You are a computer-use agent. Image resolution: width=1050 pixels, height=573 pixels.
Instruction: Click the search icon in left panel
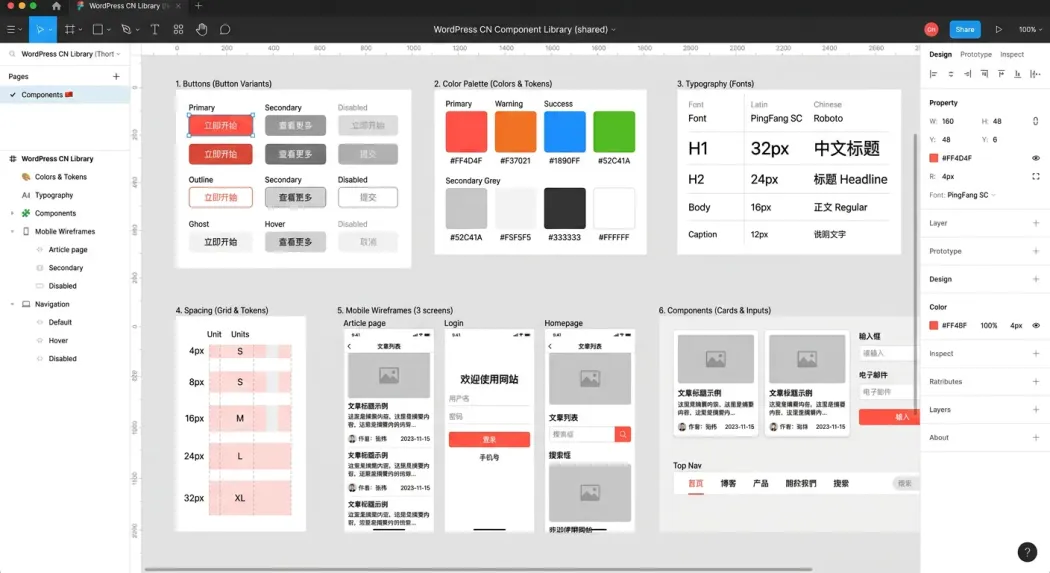[12, 54]
